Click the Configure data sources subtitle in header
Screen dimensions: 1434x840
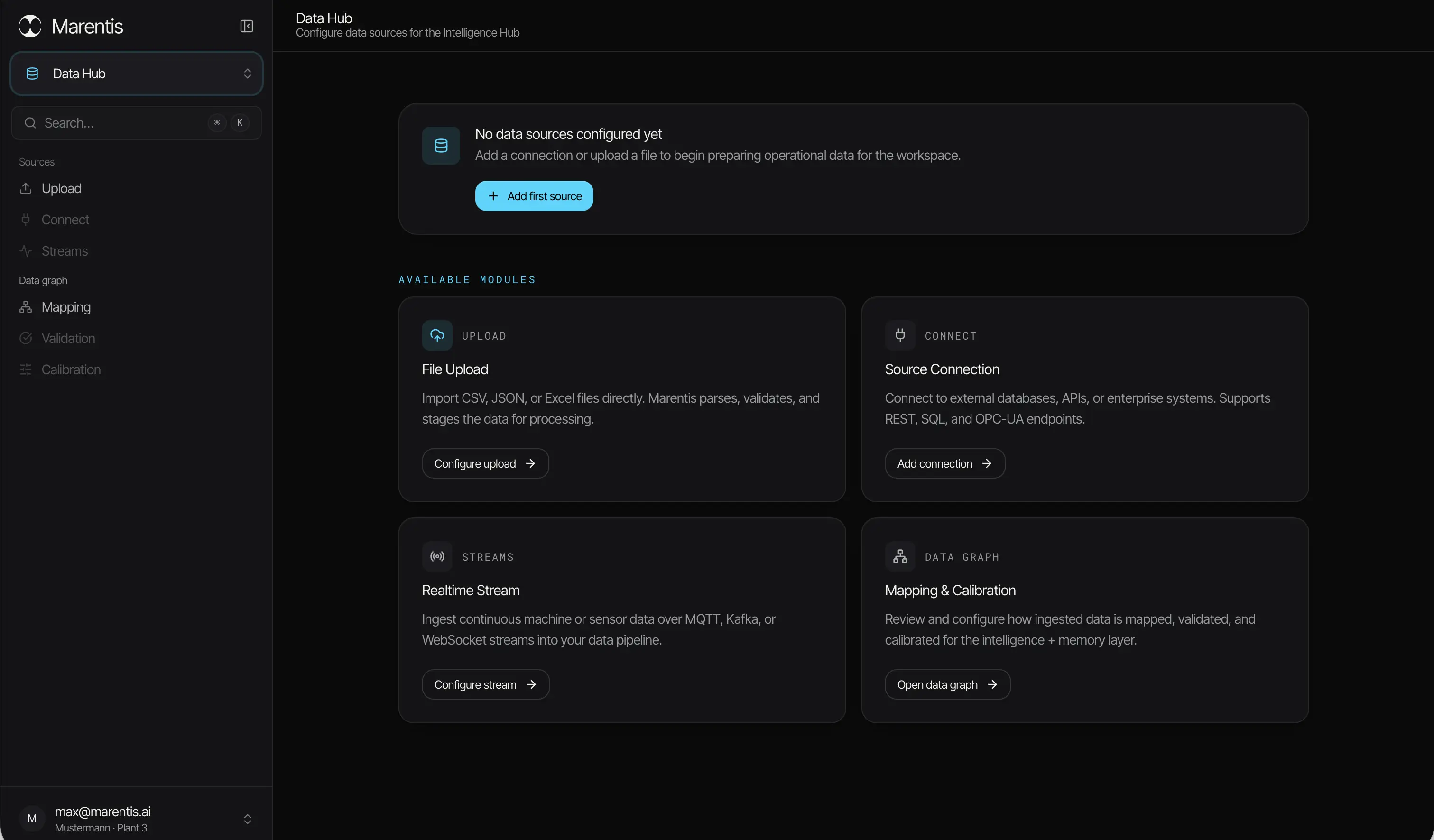pos(407,32)
